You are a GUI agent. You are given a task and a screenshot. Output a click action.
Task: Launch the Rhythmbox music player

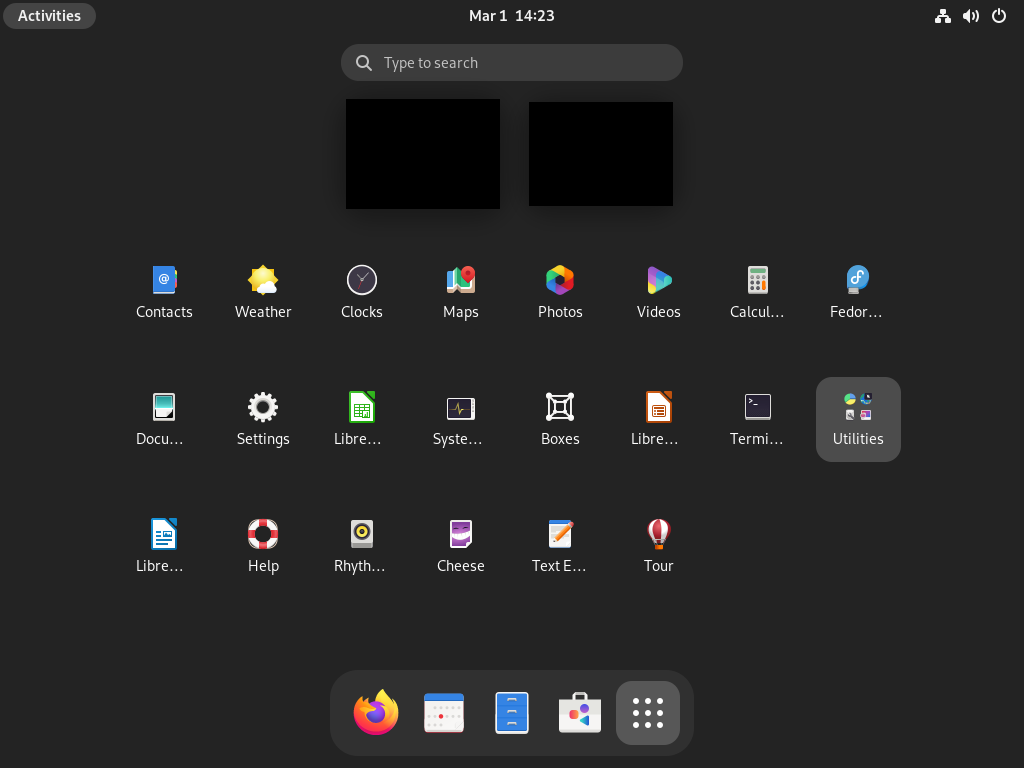pyautogui.click(x=362, y=546)
